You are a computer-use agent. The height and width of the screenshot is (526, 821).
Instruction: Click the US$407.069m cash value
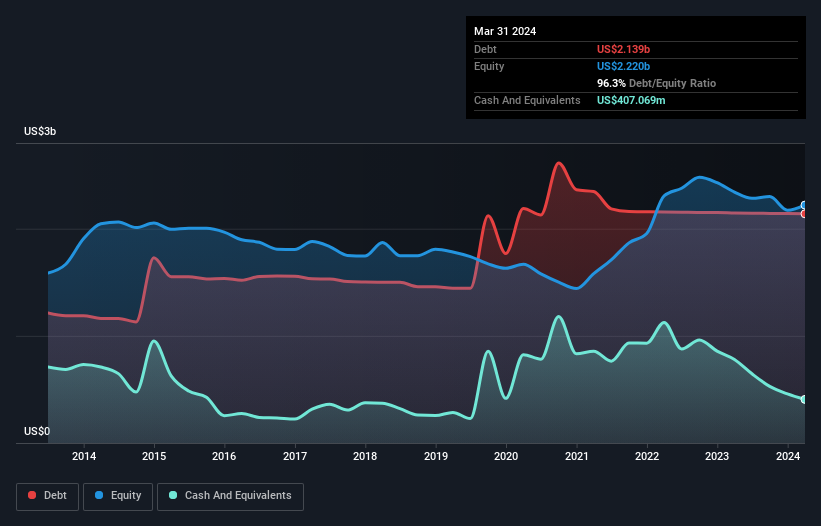coord(631,100)
